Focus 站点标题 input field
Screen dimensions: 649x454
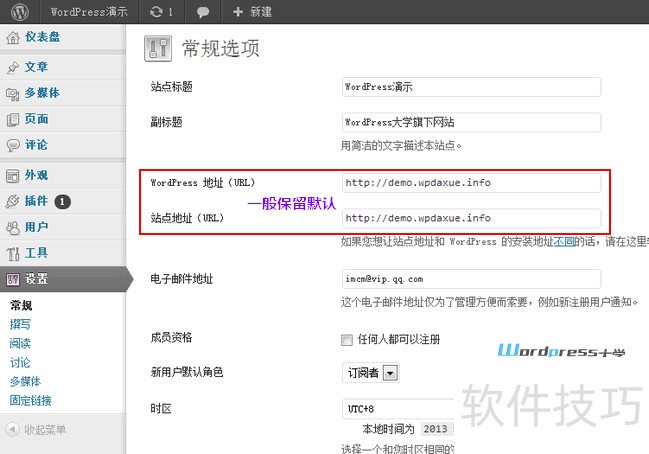pyautogui.click(x=471, y=87)
